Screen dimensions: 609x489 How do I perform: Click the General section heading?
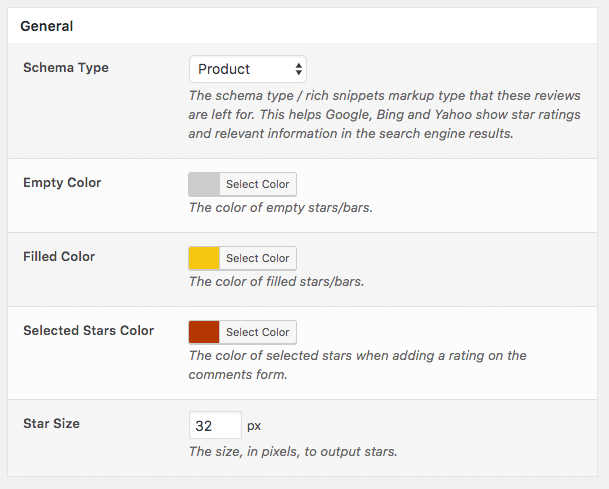(x=46, y=25)
